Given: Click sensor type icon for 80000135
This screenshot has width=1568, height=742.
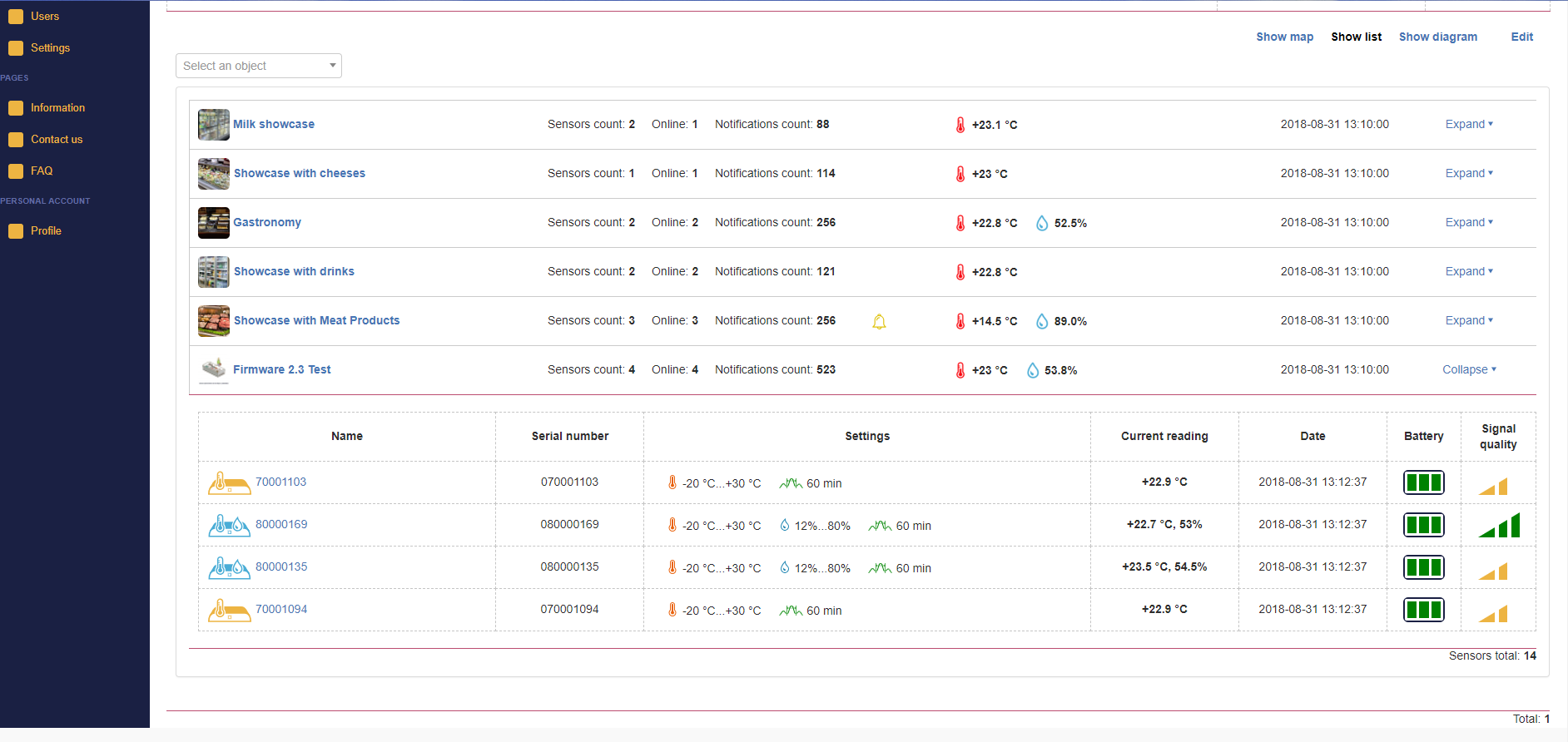Looking at the screenshot, I should click(x=230, y=567).
